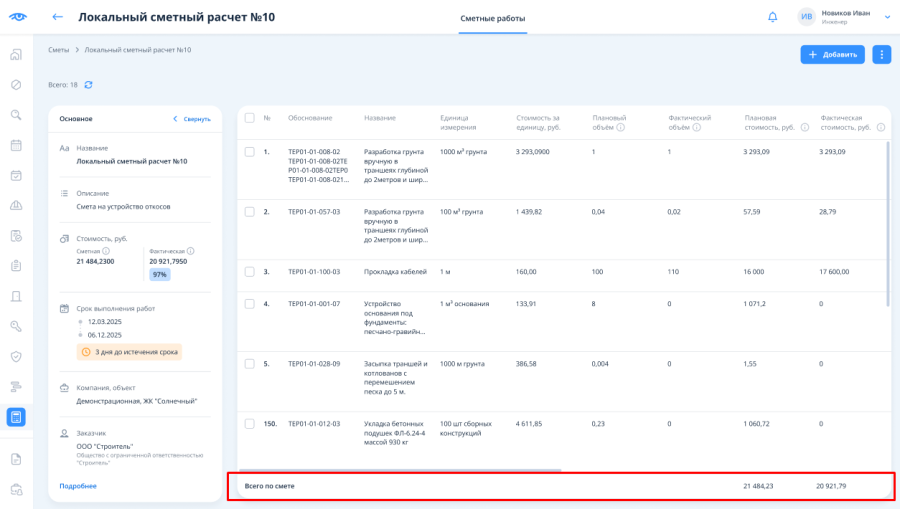The height and width of the screenshot is (509, 900).
Task: Check the row 150 checkbox ТЕР01-01-012-03
Action: (x=250, y=424)
